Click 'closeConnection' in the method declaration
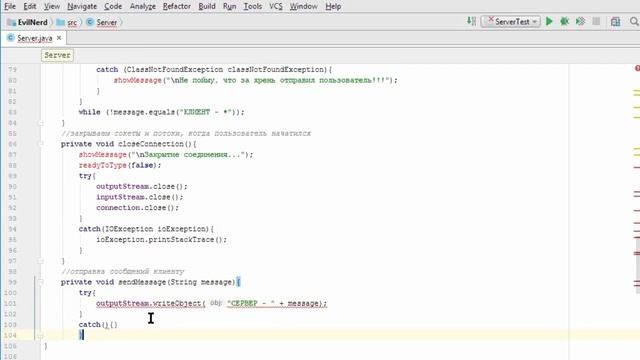 click(x=151, y=144)
